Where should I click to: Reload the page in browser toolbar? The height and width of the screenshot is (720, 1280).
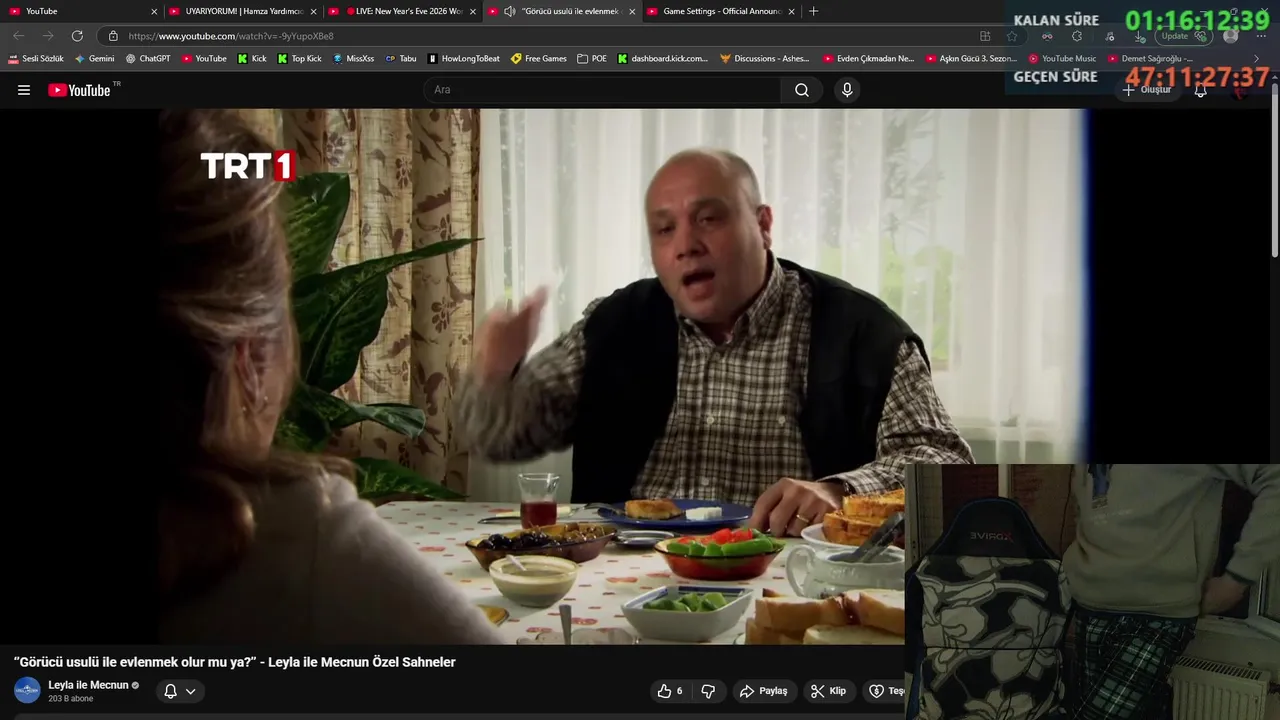(x=77, y=36)
